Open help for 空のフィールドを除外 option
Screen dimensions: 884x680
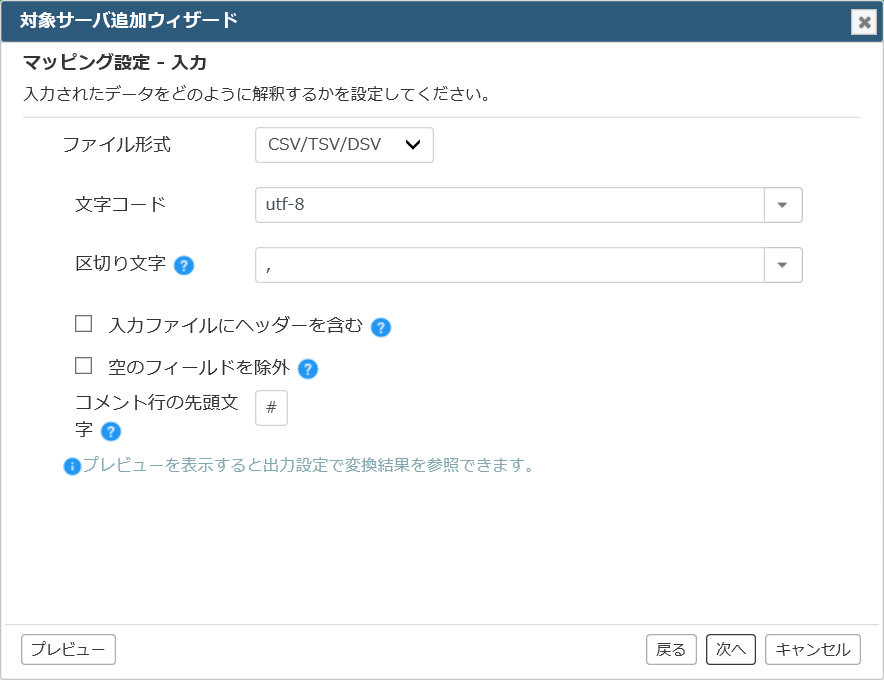pos(308,369)
